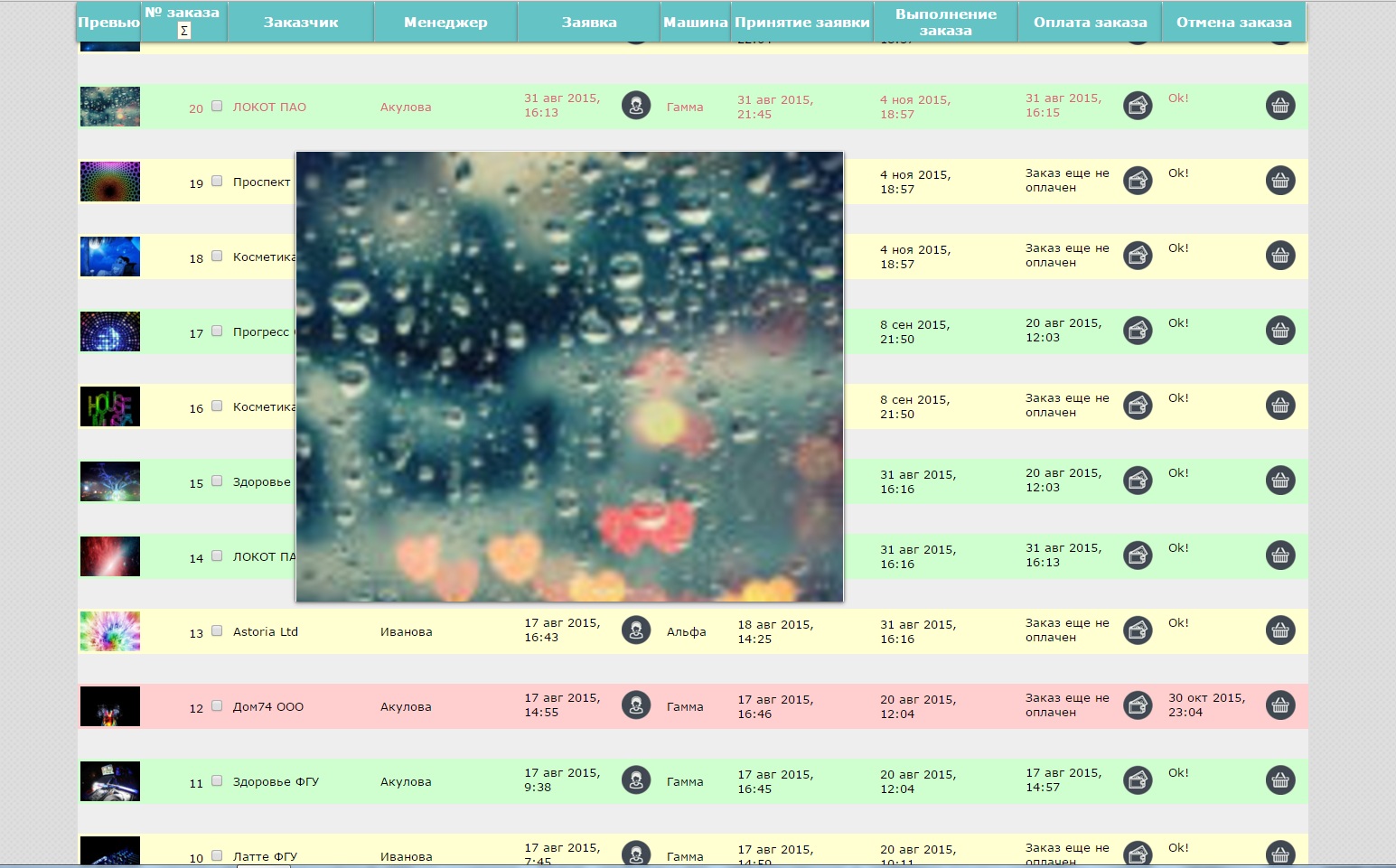Enable the checkbox for order 12
1396x868 pixels.
pos(217,705)
